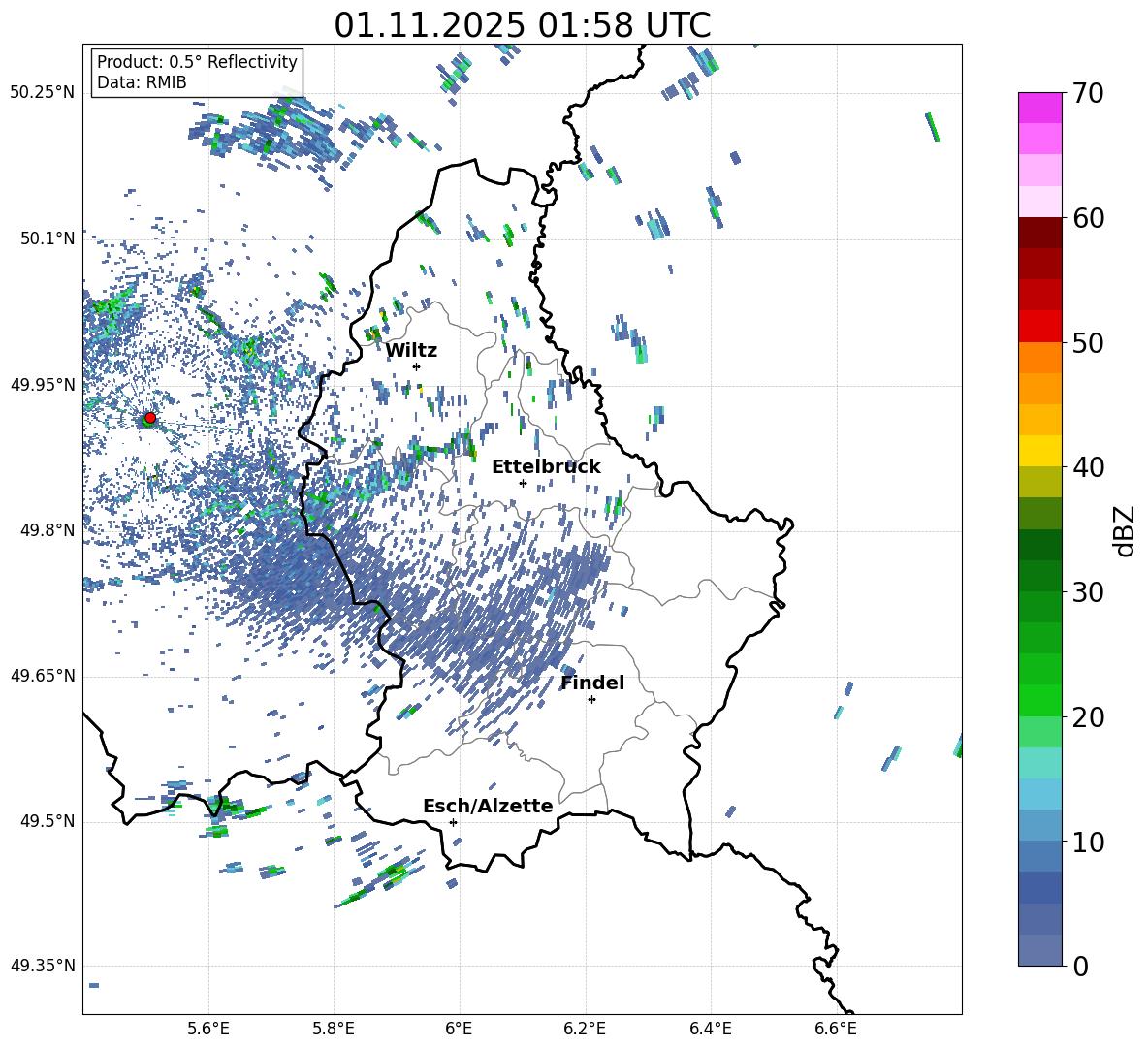This screenshot has width=1148, height=1048.
Task: Pick the bright red swatch above 50 dBZ
Action: coord(1039,327)
